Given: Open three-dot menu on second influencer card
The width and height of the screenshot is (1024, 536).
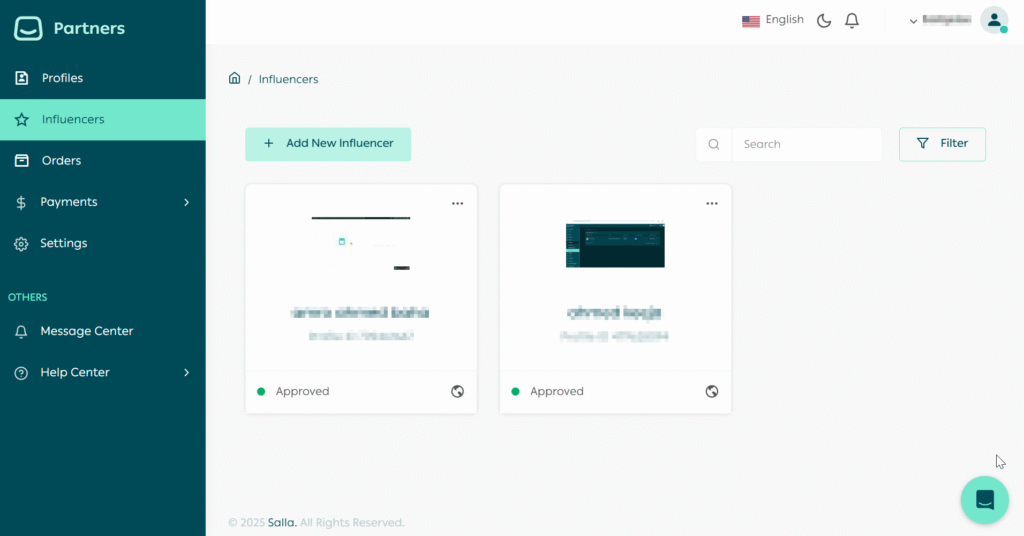Looking at the screenshot, I should click(711, 203).
